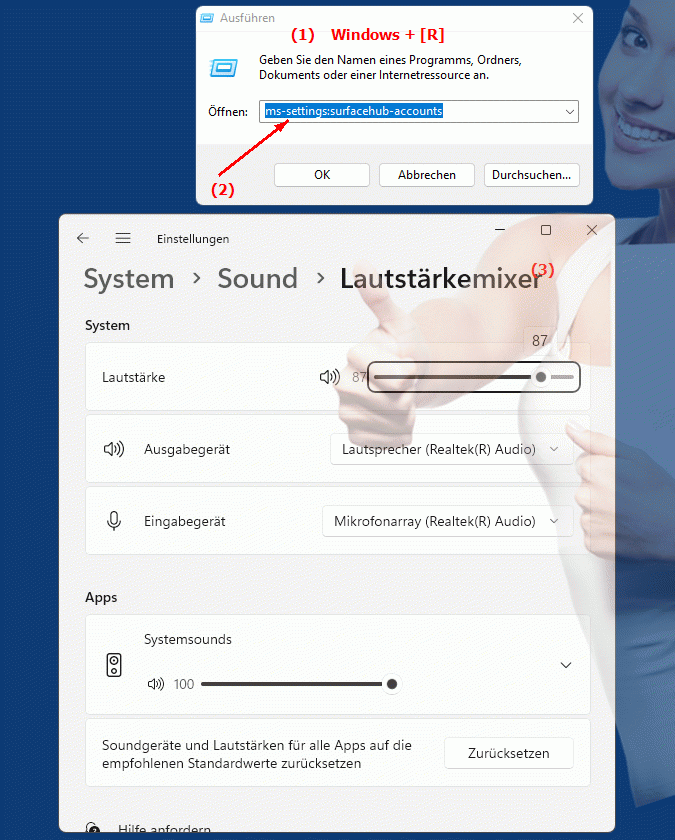The image size is (675, 840).
Task: Minimize the Einstellungen window
Action: coord(500,230)
